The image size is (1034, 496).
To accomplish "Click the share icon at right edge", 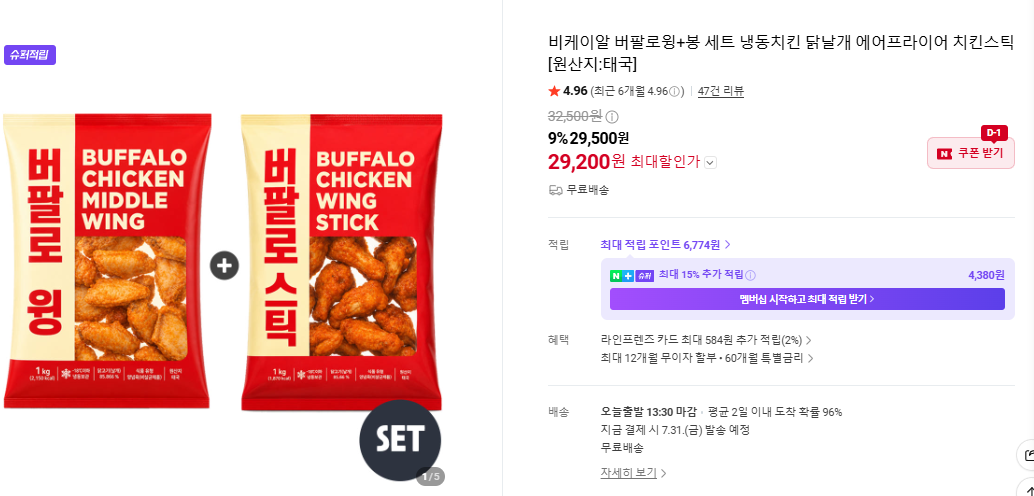I will [x=1027, y=455].
